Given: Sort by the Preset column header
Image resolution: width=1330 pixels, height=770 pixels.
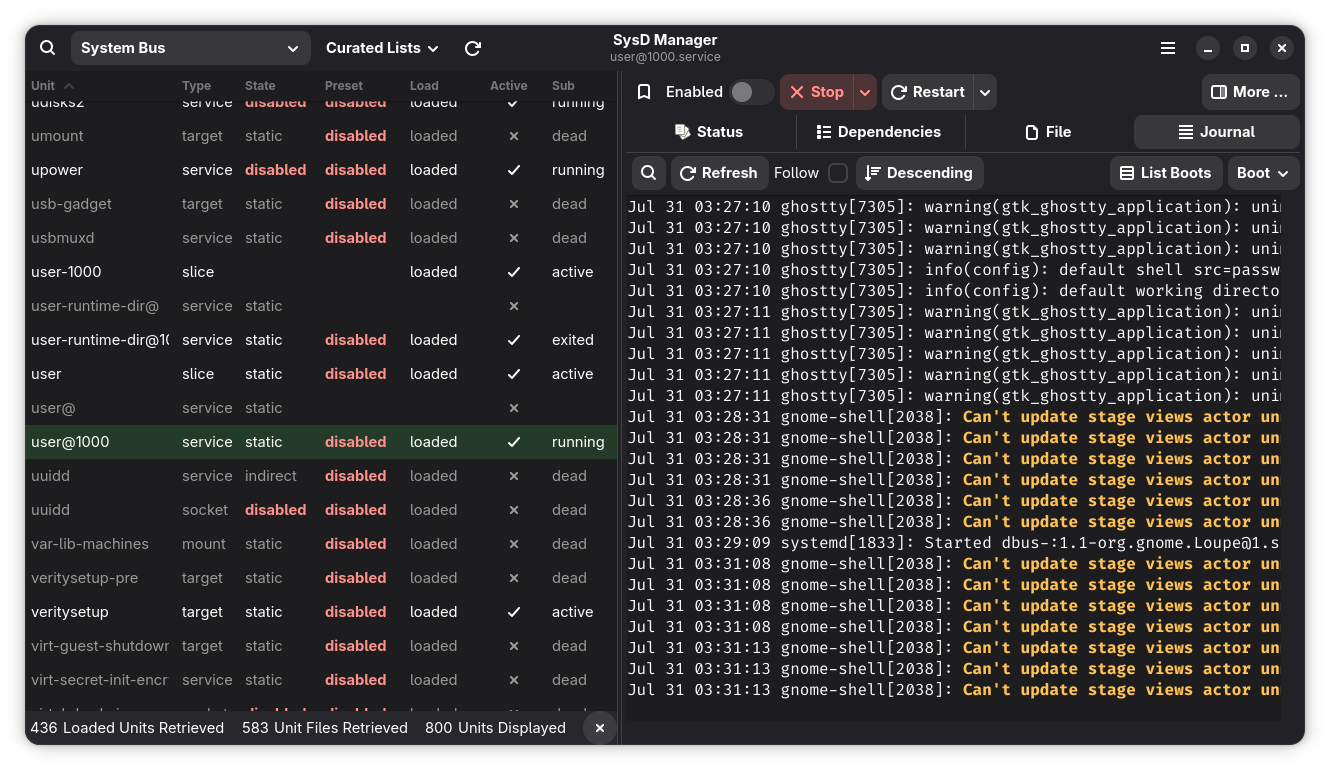Looking at the screenshot, I should click(x=344, y=86).
